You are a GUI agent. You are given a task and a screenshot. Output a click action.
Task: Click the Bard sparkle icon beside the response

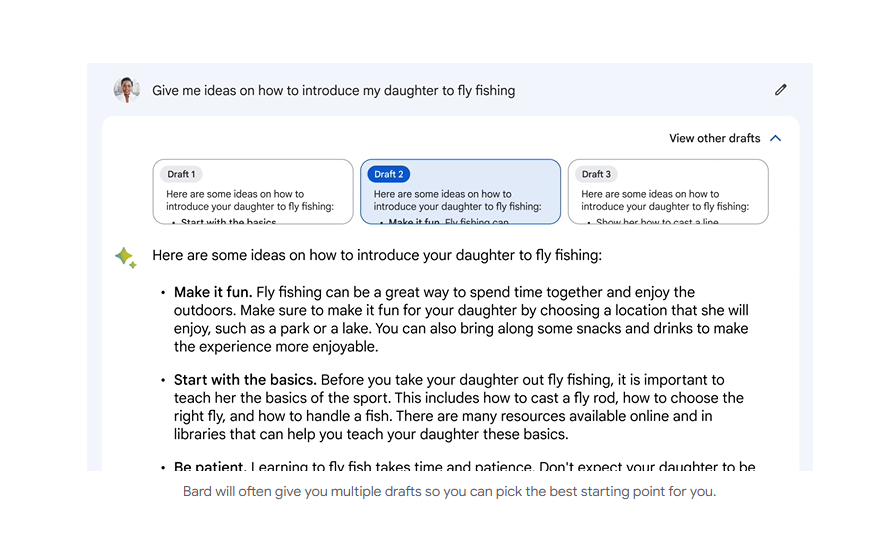click(x=125, y=257)
